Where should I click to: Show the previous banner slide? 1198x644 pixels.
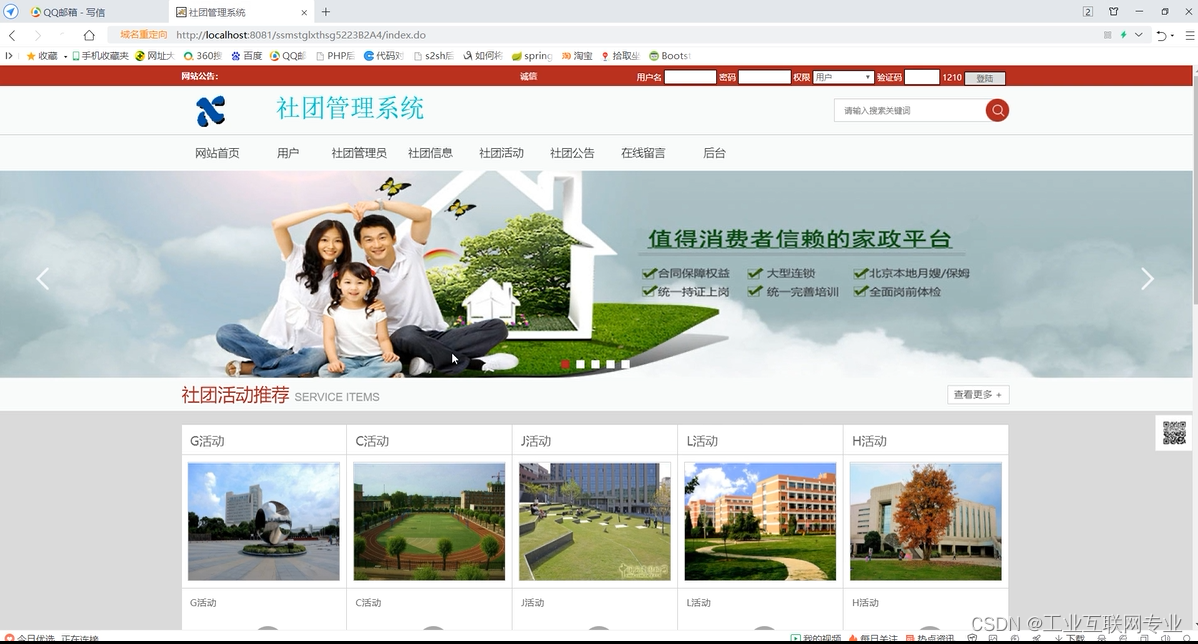click(43, 279)
